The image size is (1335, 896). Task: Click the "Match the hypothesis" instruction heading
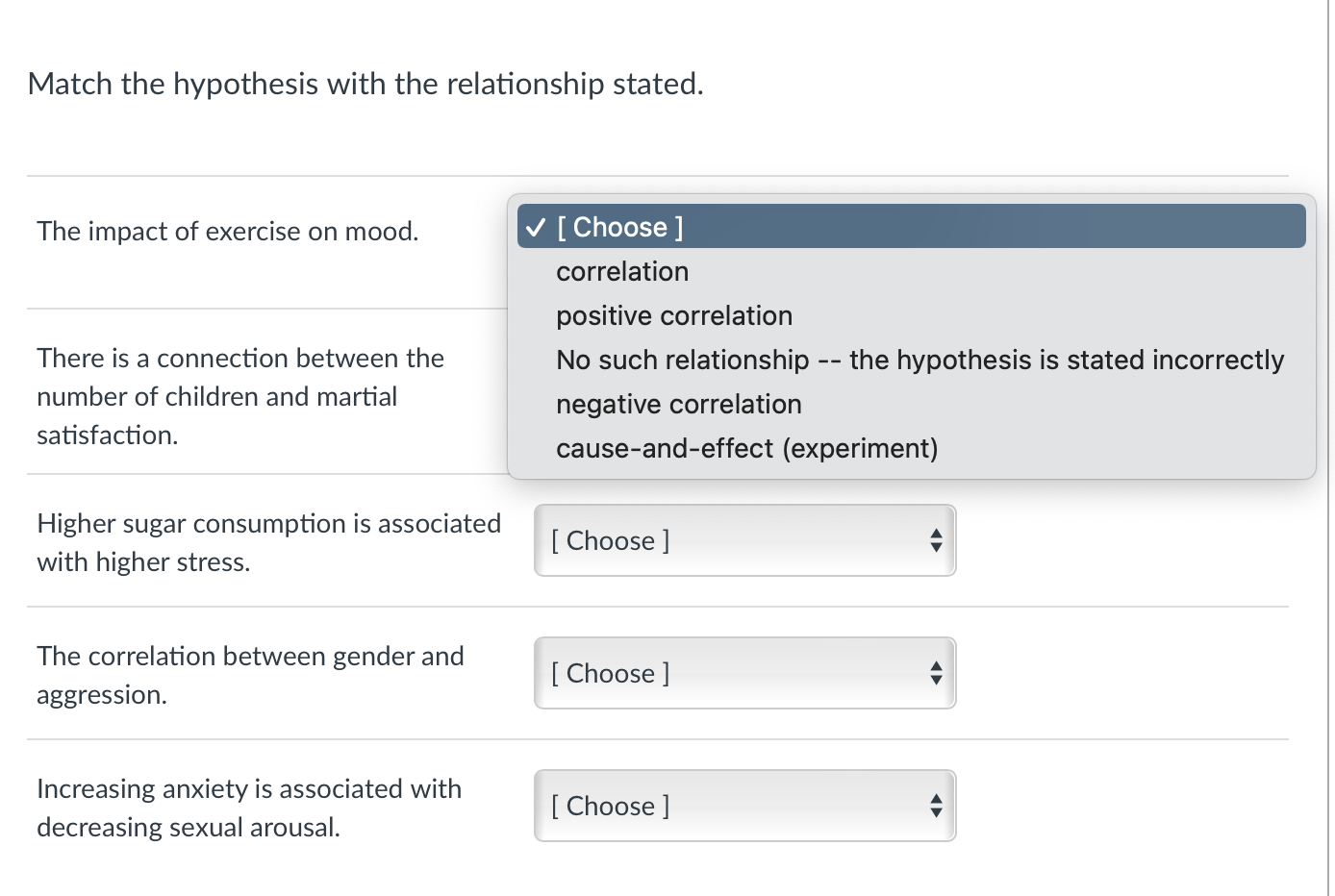[365, 84]
